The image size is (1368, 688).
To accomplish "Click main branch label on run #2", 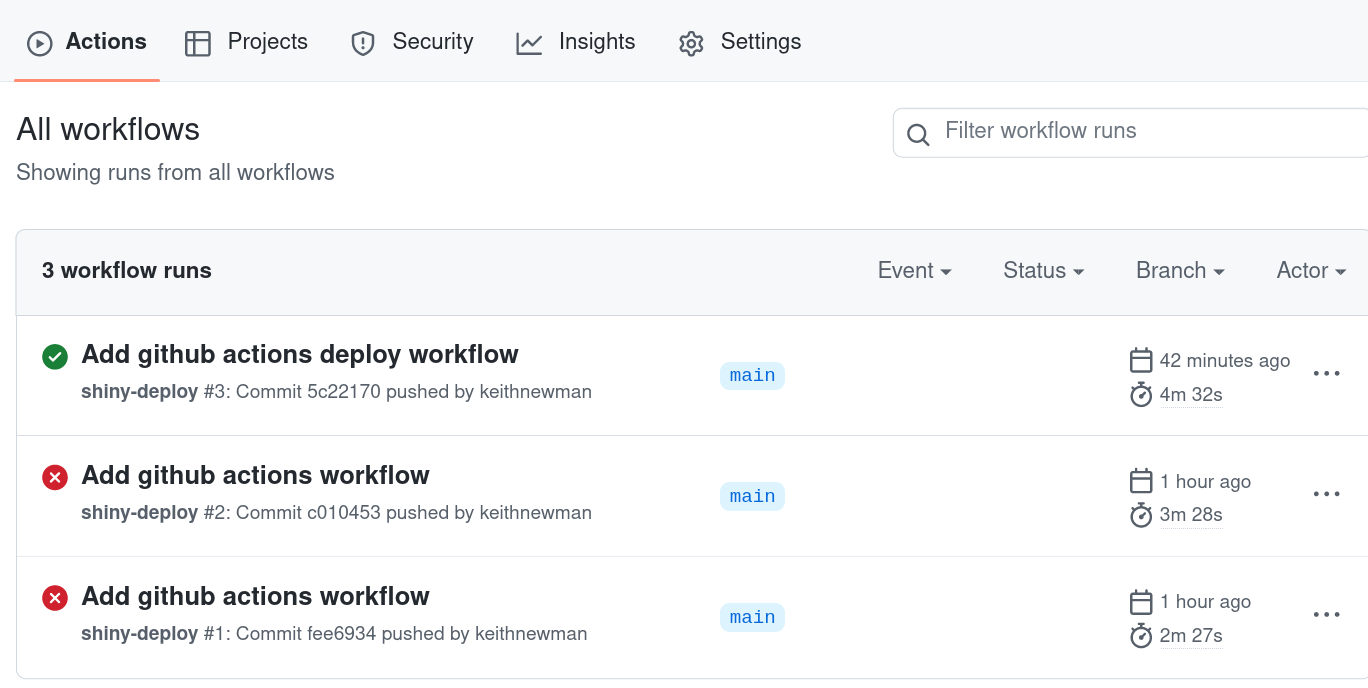I will [x=752, y=496].
